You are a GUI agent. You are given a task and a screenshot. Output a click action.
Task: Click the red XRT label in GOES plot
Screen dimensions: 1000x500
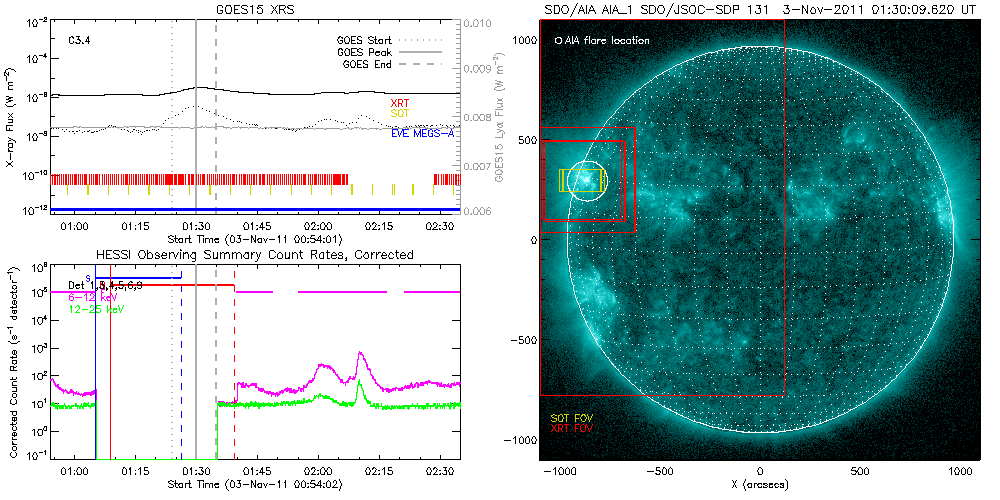(399, 104)
